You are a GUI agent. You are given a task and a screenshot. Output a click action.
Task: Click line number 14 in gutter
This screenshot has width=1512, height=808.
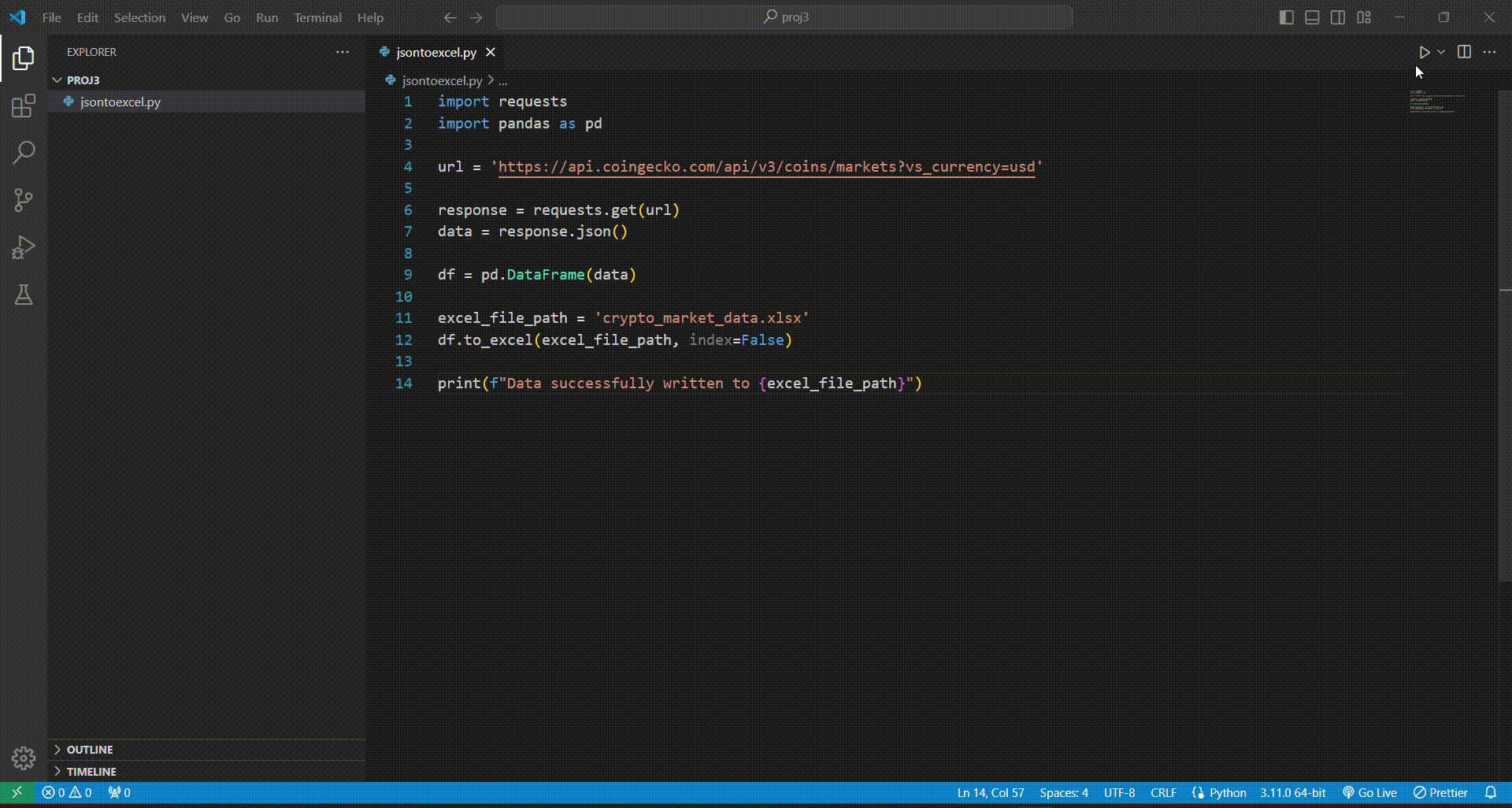pos(403,384)
